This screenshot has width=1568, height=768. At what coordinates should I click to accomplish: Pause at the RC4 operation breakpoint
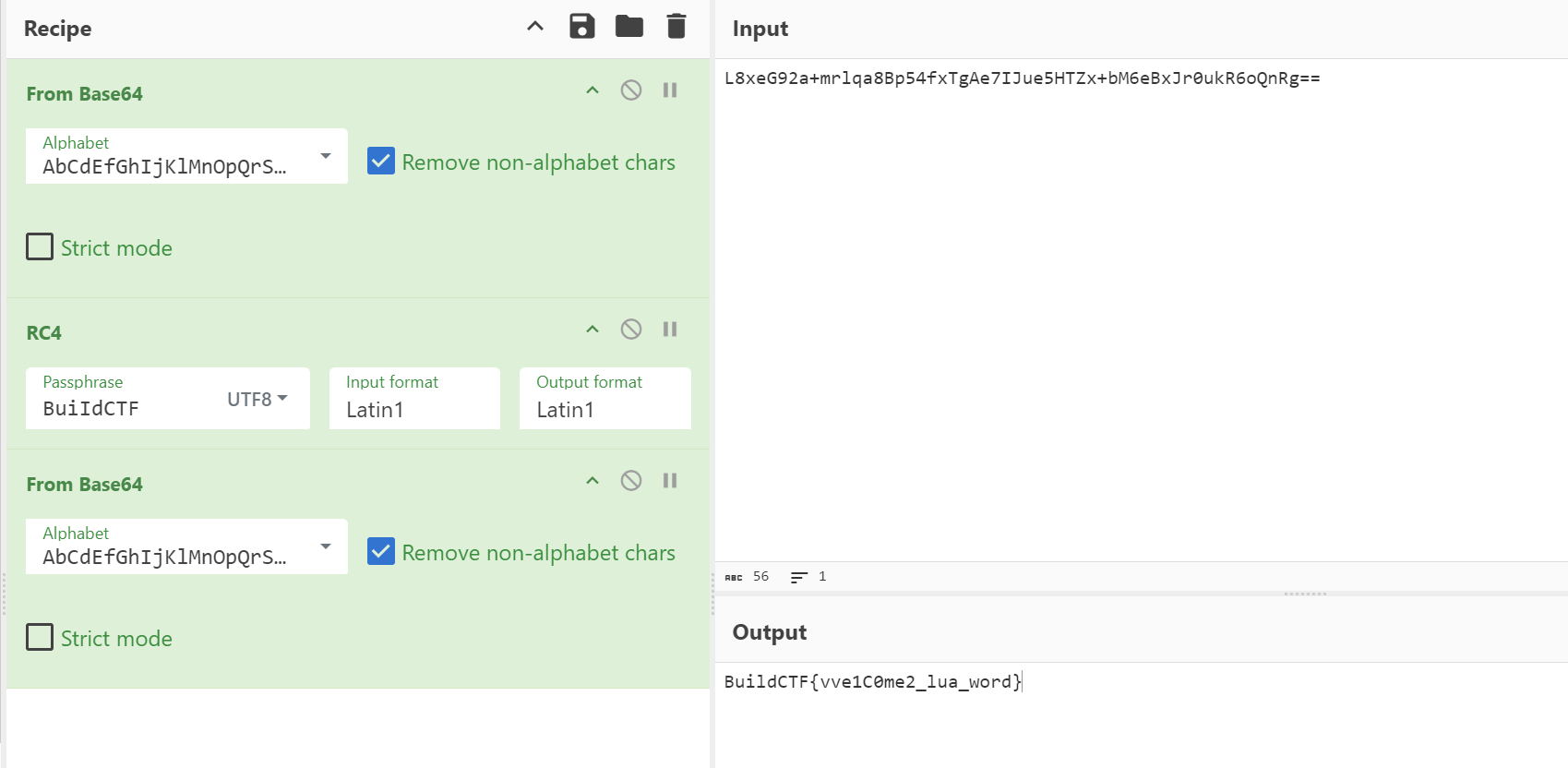point(670,330)
